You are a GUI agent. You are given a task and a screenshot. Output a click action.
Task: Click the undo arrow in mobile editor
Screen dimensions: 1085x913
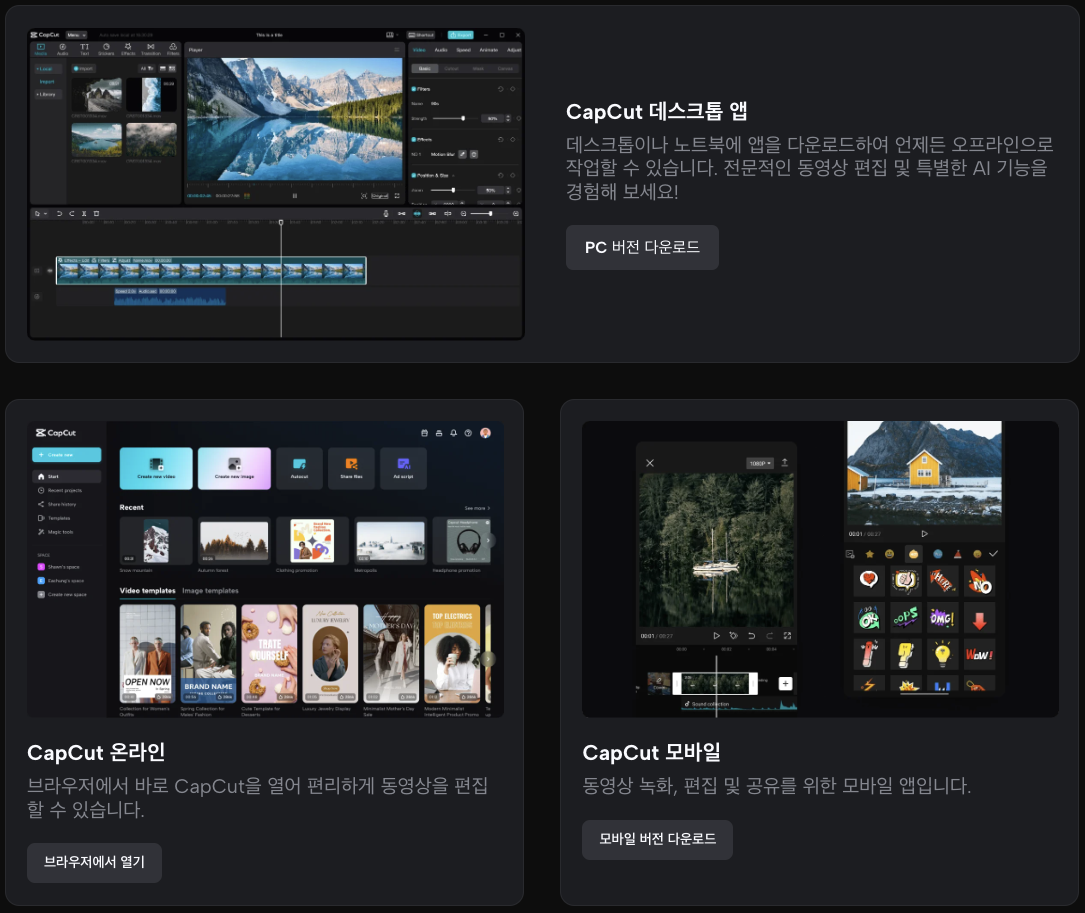pyautogui.click(x=751, y=635)
